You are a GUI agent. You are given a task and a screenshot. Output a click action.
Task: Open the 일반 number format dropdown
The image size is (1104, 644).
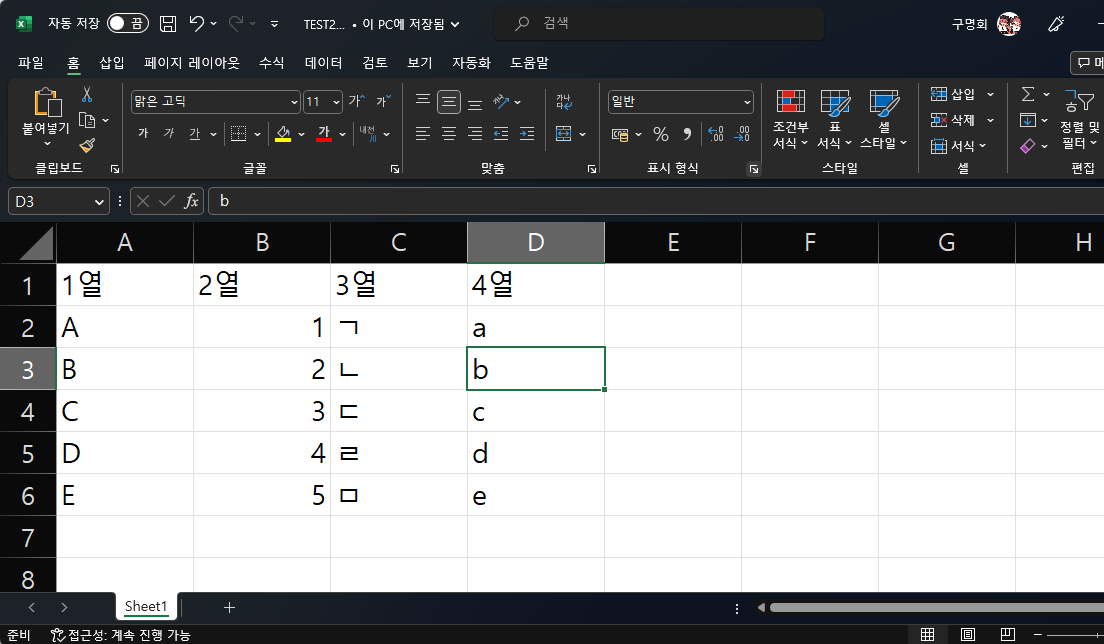tap(747, 102)
